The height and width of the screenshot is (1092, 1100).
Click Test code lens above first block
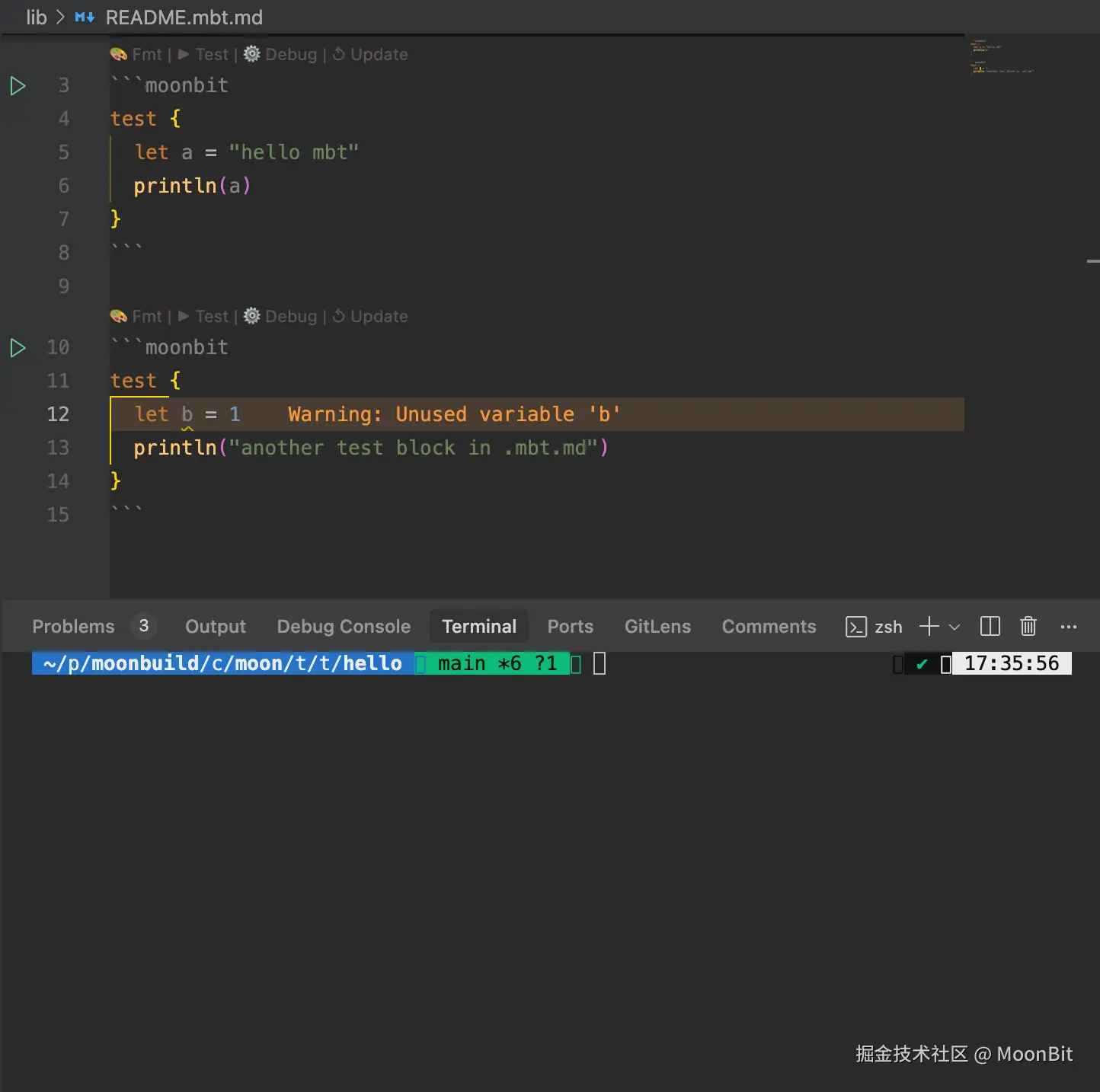(x=203, y=55)
